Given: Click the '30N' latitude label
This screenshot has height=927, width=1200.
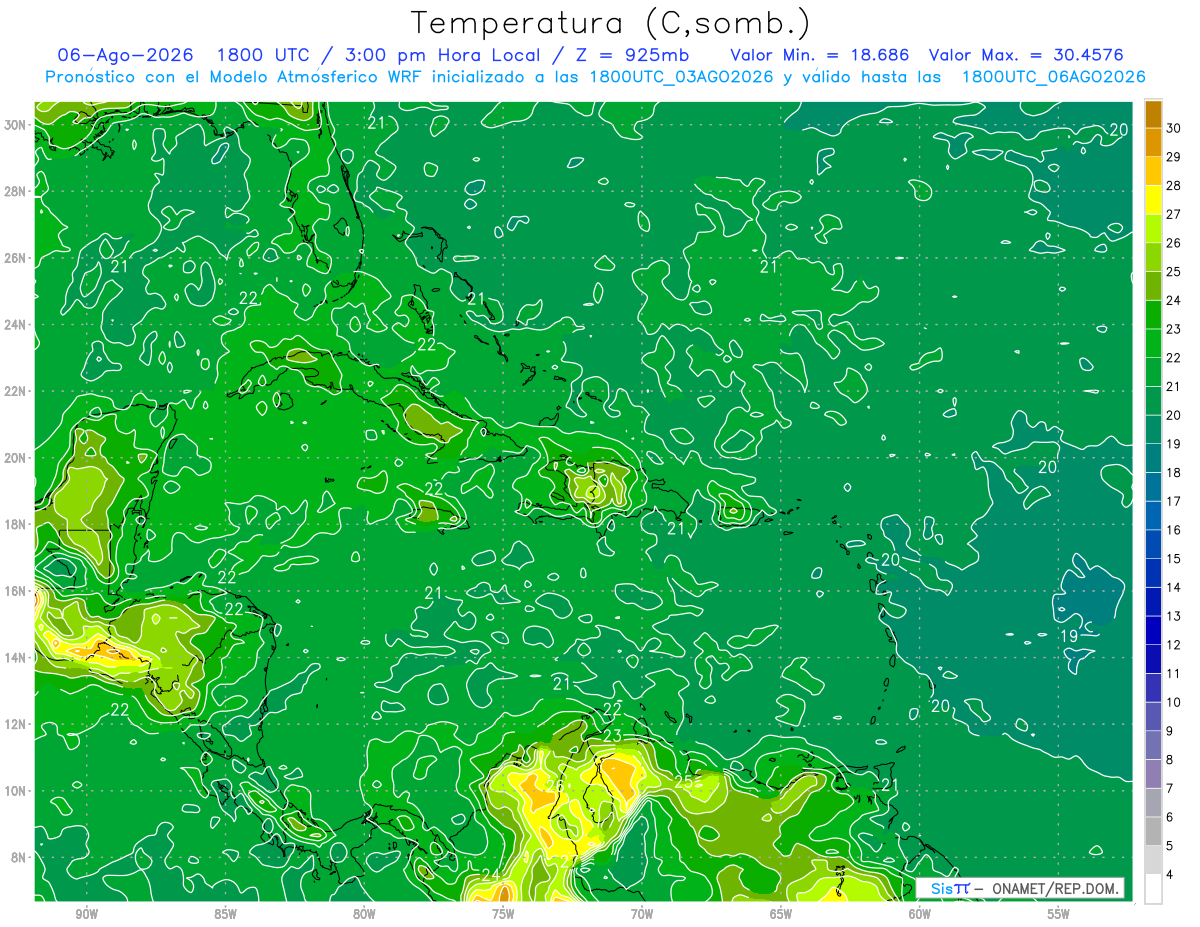Looking at the screenshot, I should click(14, 125).
